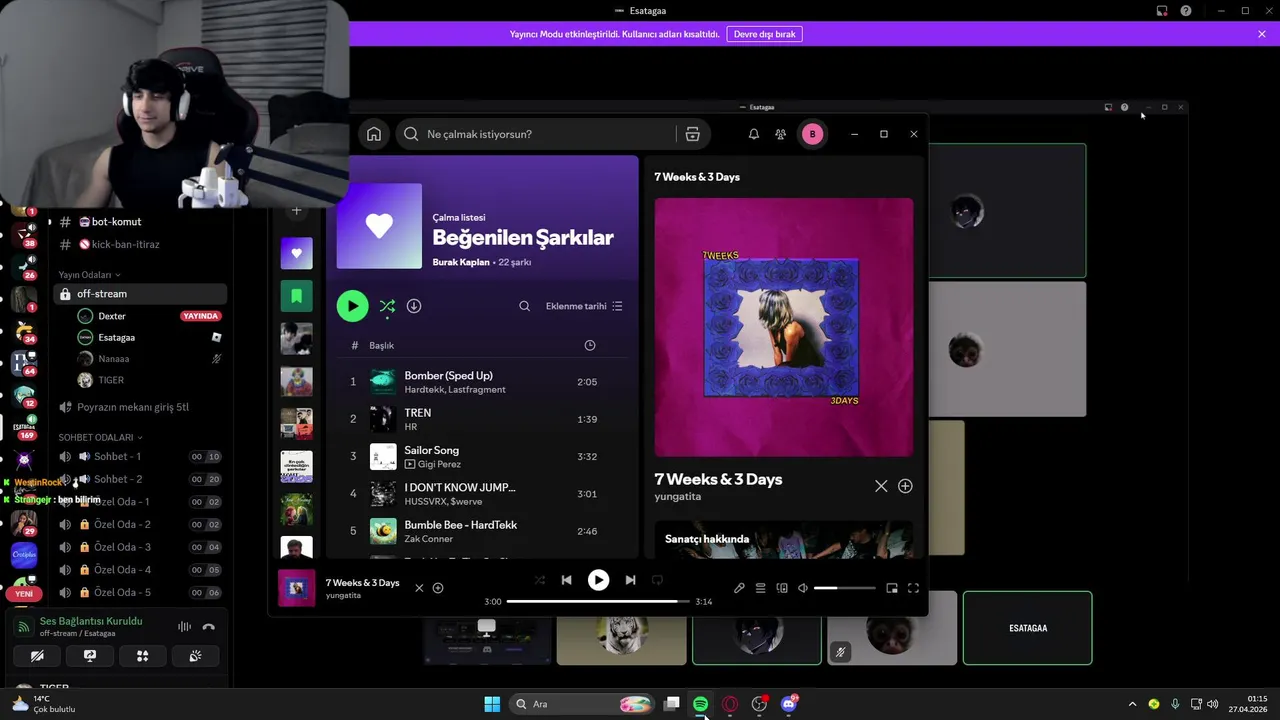The width and height of the screenshot is (1280, 720).
Task: Open artist 'yungatita' in Now Playing panel
Action: point(678,496)
